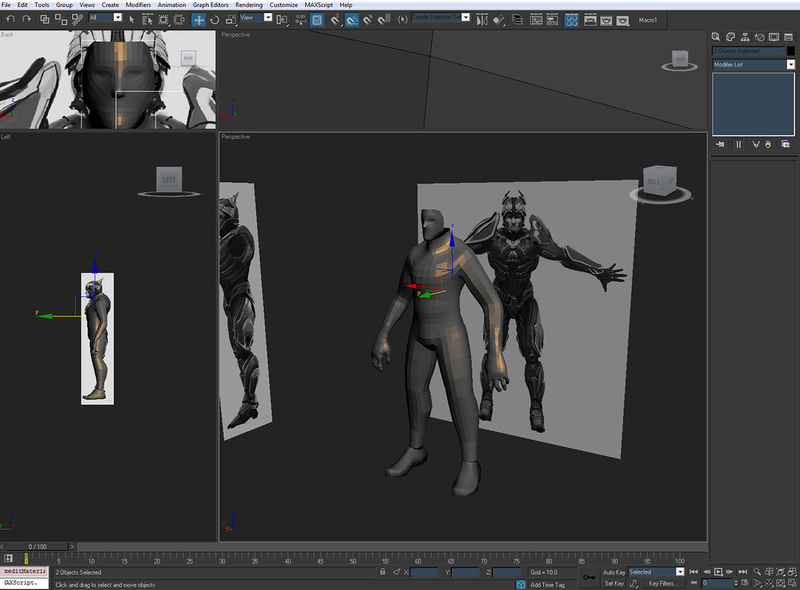The height and width of the screenshot is (590, 800).
Task: Click the ViewCube in the Left viewport
Action: [169, 181]
